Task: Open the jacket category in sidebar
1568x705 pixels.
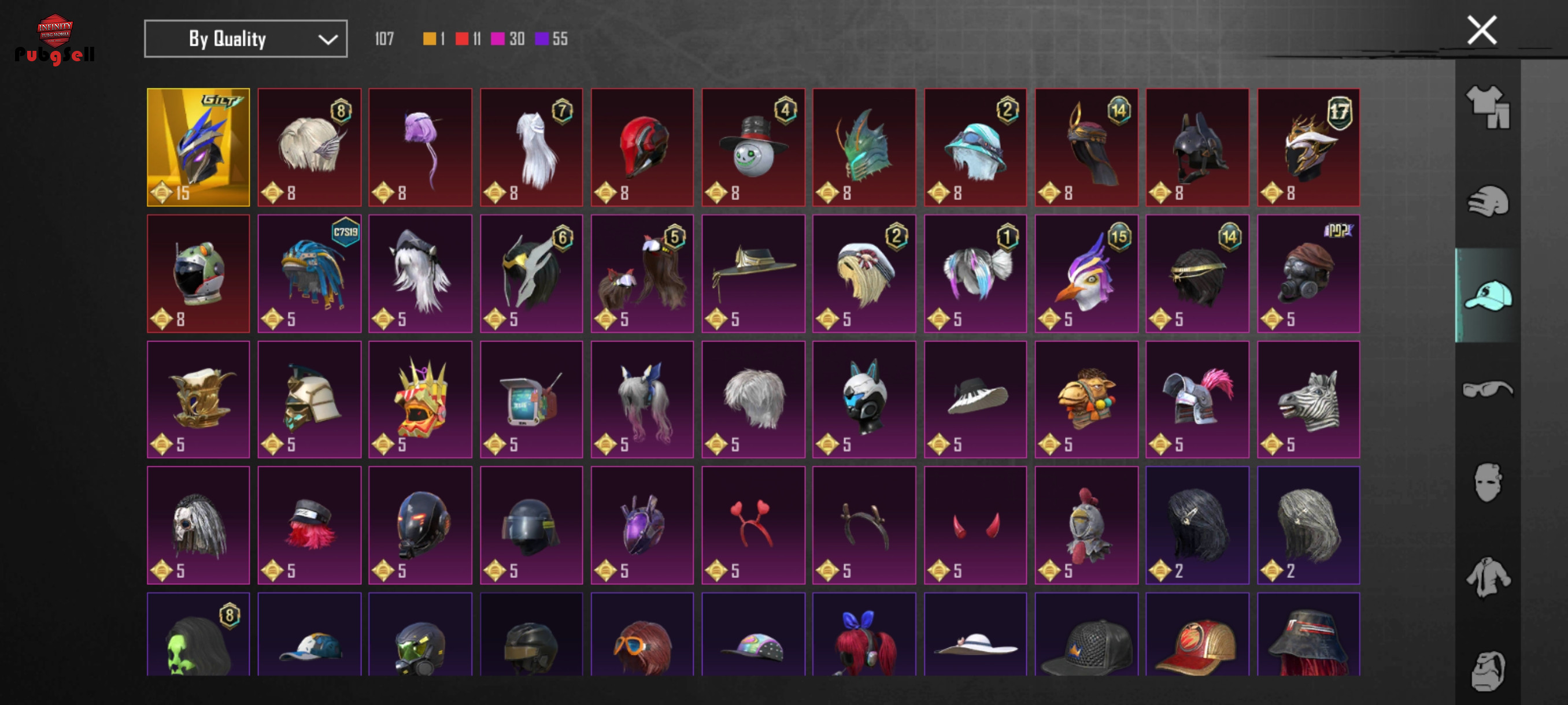Action: pyautogui.click(x=1488, y=577)
